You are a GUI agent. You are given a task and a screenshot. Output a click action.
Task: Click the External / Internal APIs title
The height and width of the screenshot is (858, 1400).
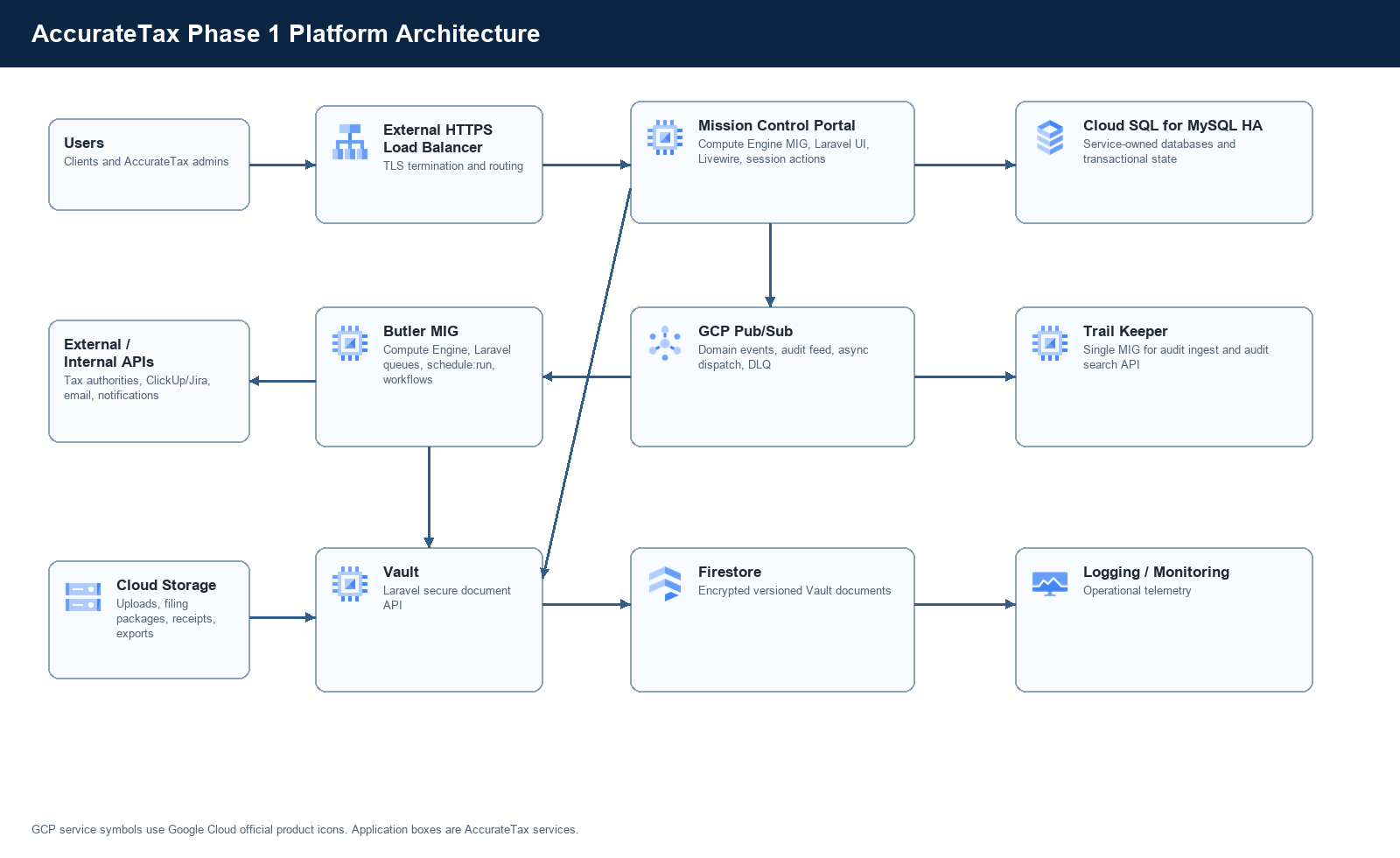108,353
